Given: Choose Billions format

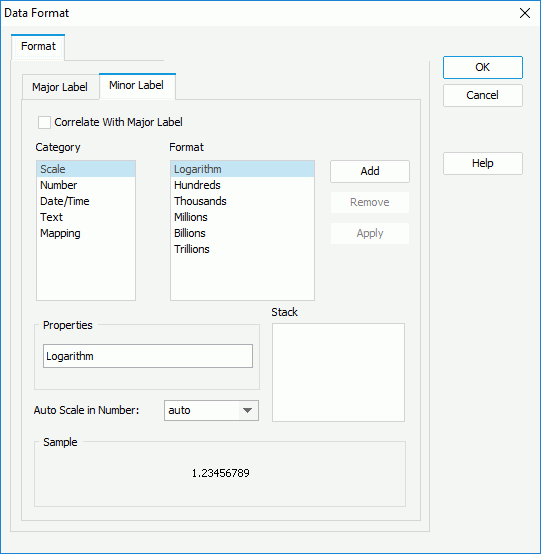Looking at the screenshot, I should coord(242,233).
